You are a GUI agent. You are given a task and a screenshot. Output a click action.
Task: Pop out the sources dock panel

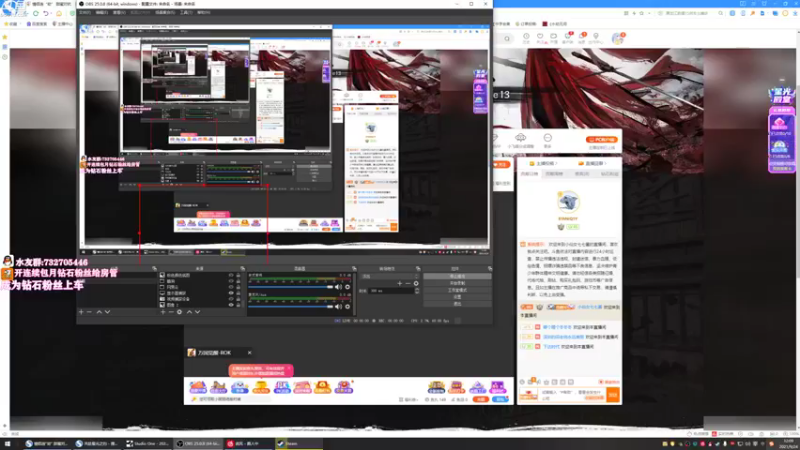coord(242,268)
